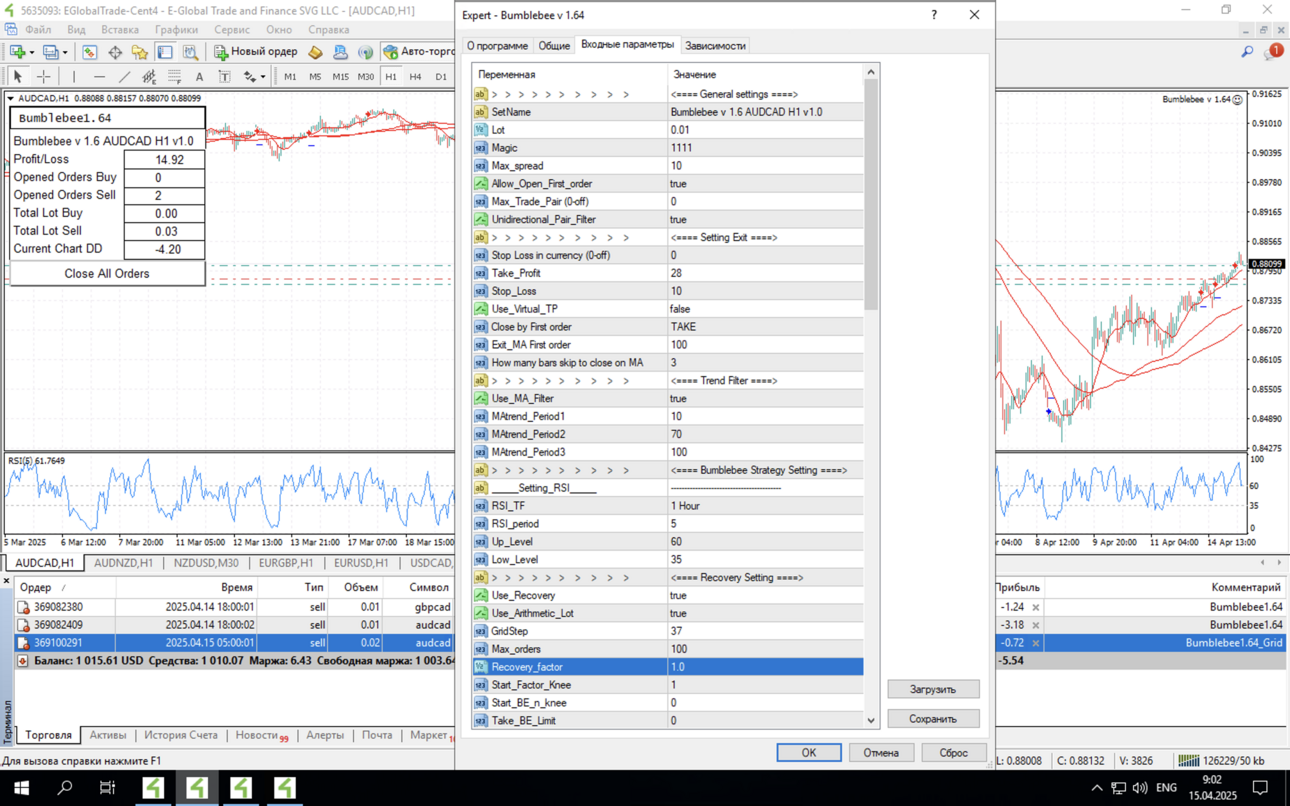Switch to the 'Зависимости' tab
The height and width of the screenshot is (806, 1290).
[x=715, y=46]
